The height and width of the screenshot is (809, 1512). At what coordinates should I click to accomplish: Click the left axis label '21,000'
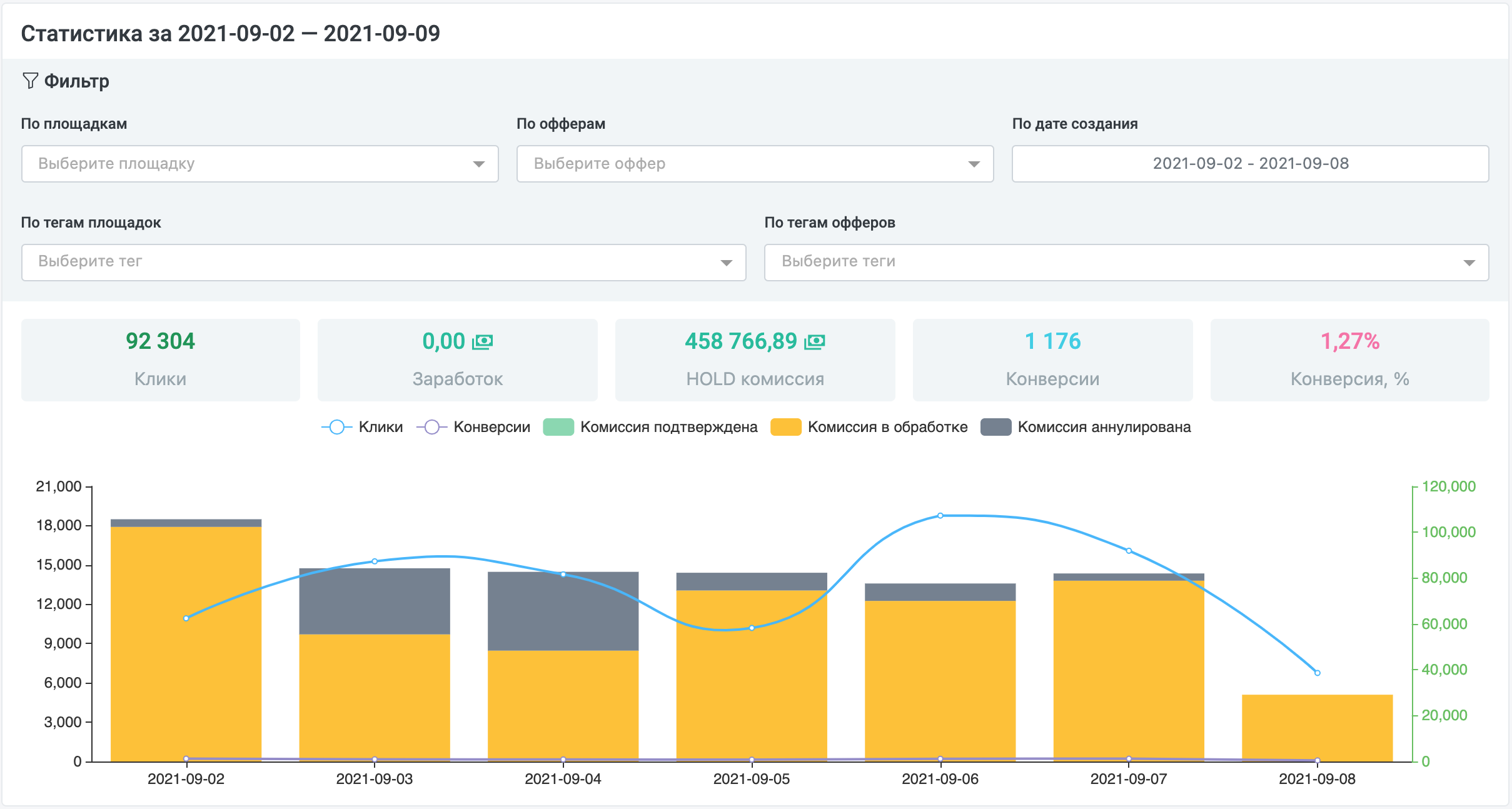tap(59, 486)
